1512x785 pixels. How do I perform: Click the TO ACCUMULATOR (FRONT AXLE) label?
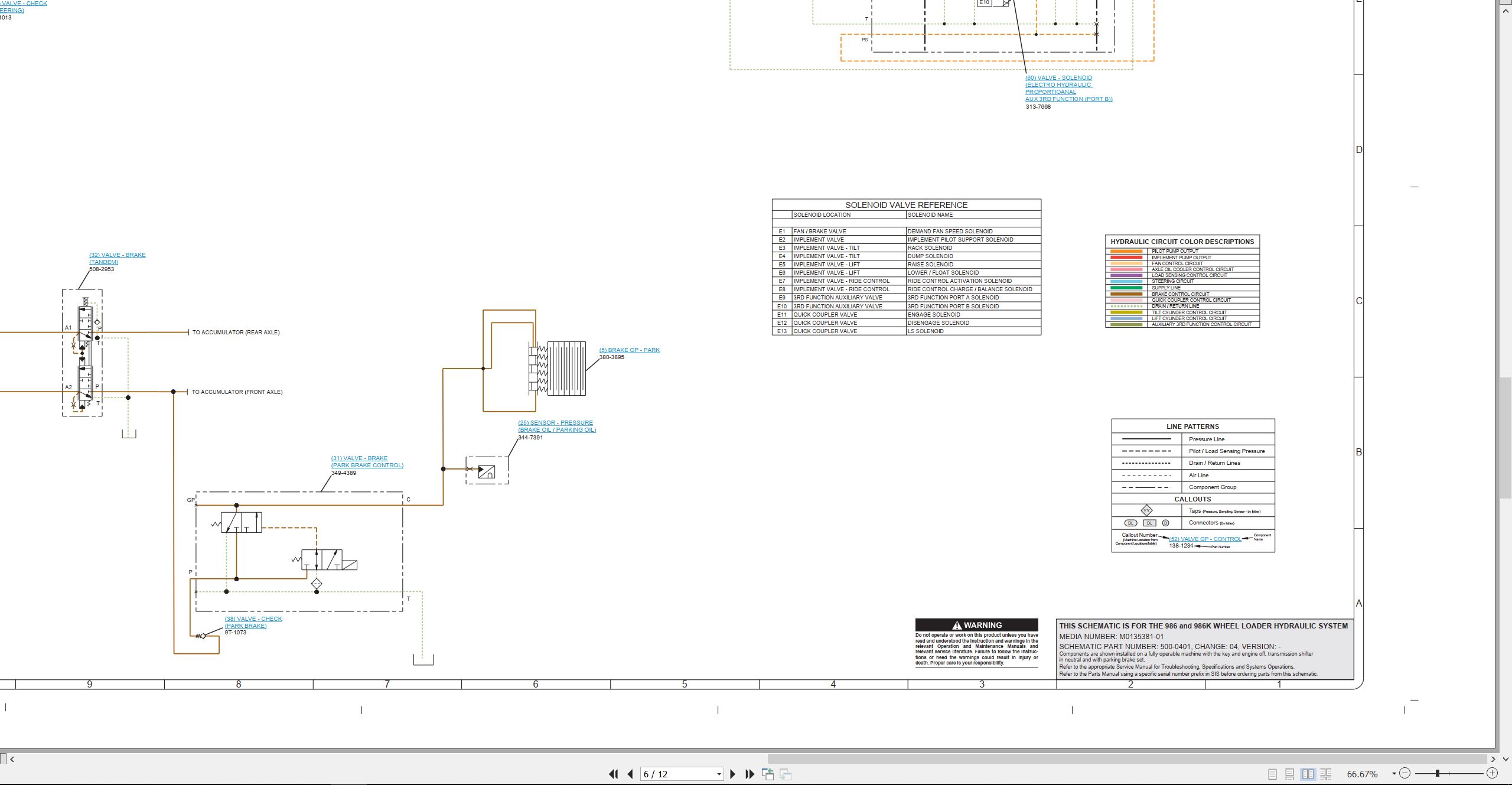coord(237,392)
